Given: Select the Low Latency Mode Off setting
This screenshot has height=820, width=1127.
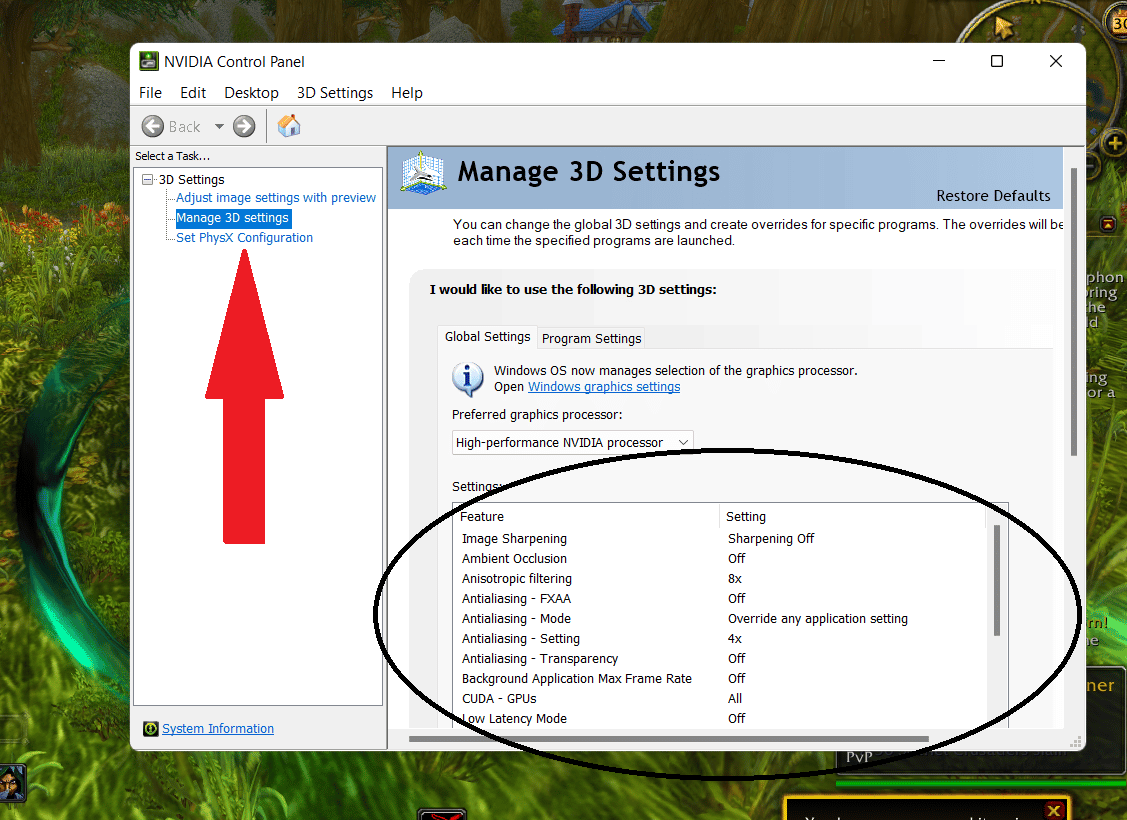Looking at the screenshot, I should [737, 718].
